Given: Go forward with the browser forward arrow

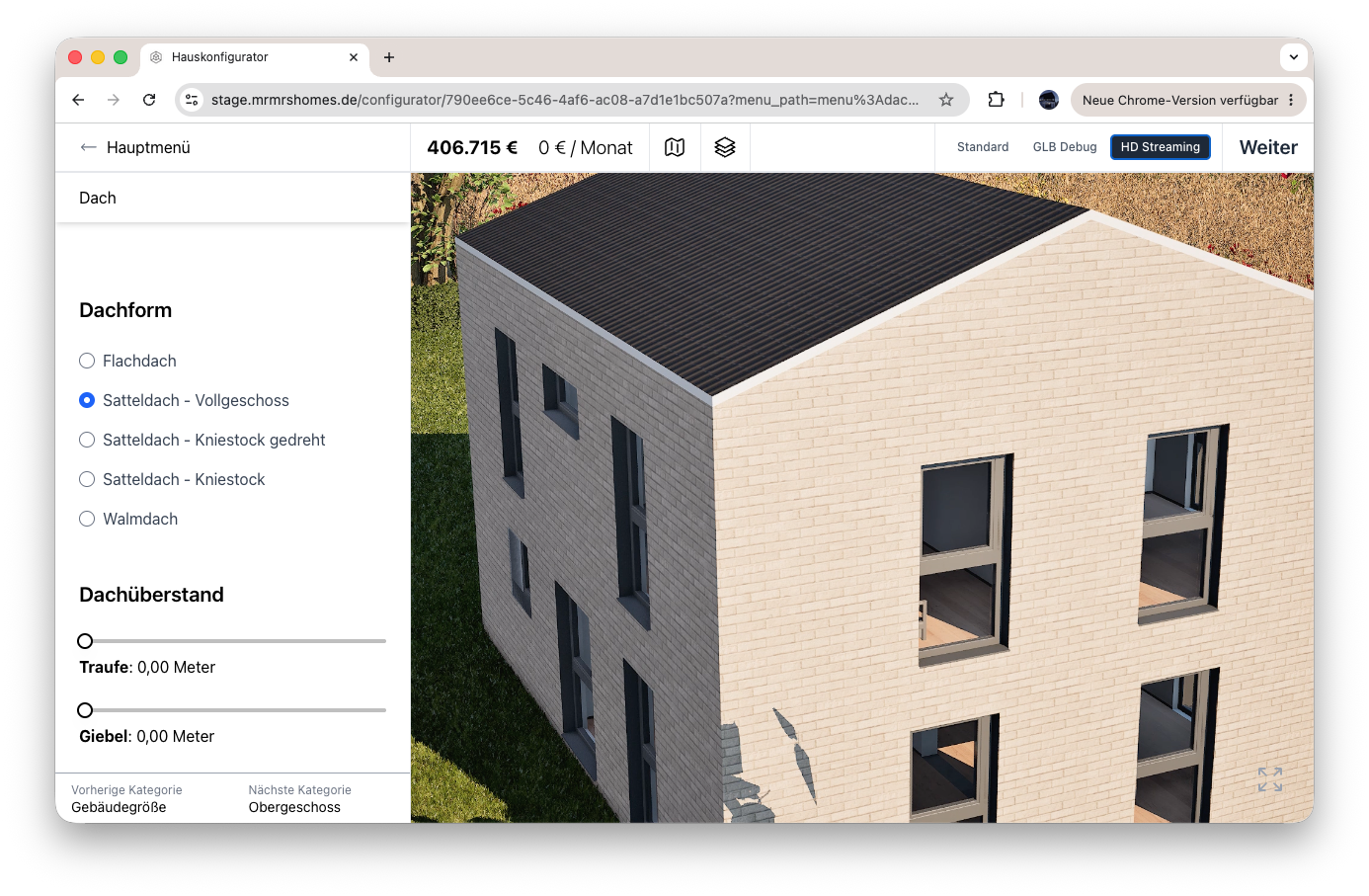Looking at the screenshot, I should coord(114,100).
